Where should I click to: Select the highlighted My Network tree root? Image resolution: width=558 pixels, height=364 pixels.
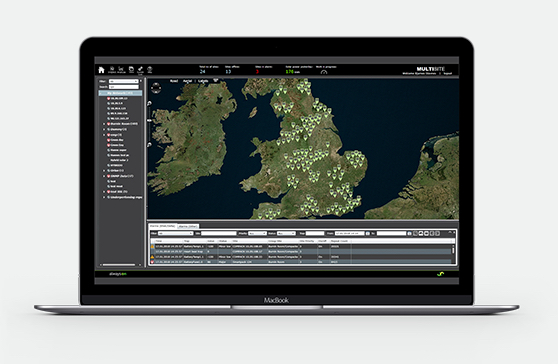[x=120, y=93]
